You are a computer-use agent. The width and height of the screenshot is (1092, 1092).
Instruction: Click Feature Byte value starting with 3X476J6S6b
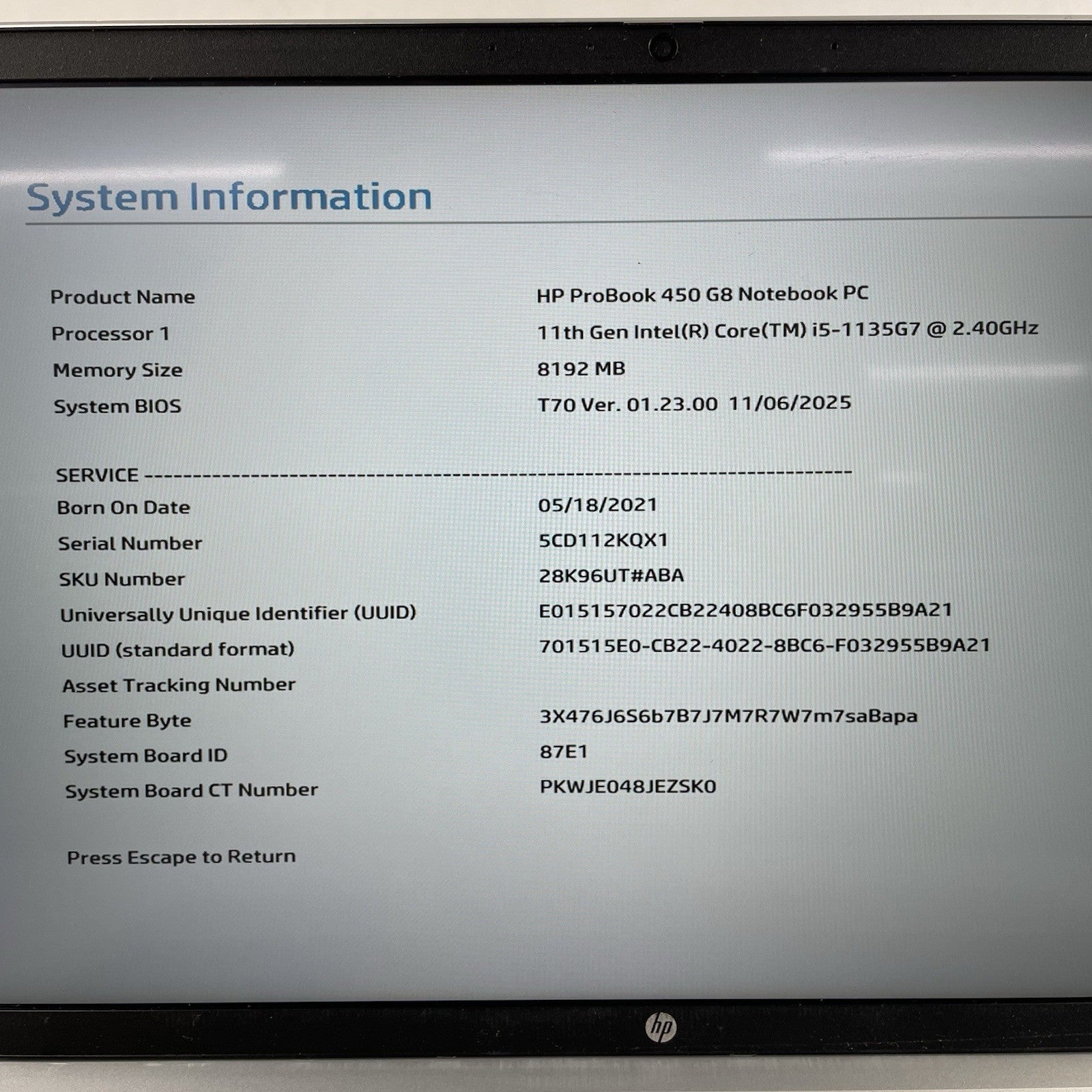click(x=729, y=716)
